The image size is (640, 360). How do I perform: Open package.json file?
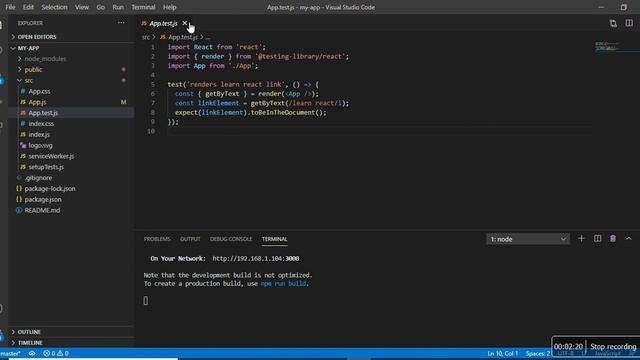click(43, 199)
